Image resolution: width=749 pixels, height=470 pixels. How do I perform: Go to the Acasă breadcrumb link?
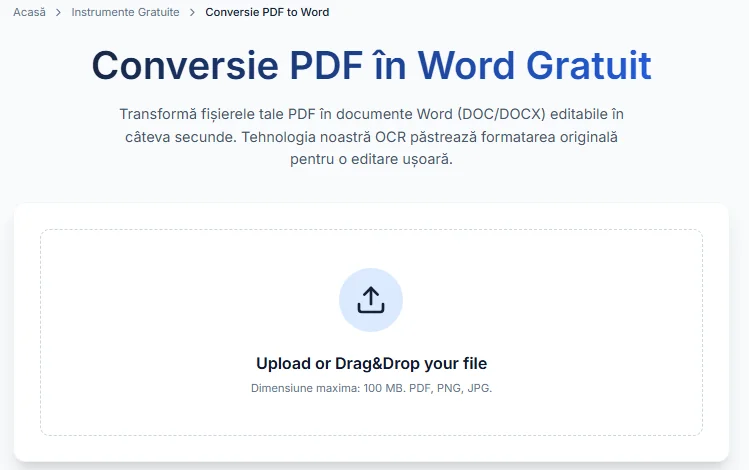[30, 12]
